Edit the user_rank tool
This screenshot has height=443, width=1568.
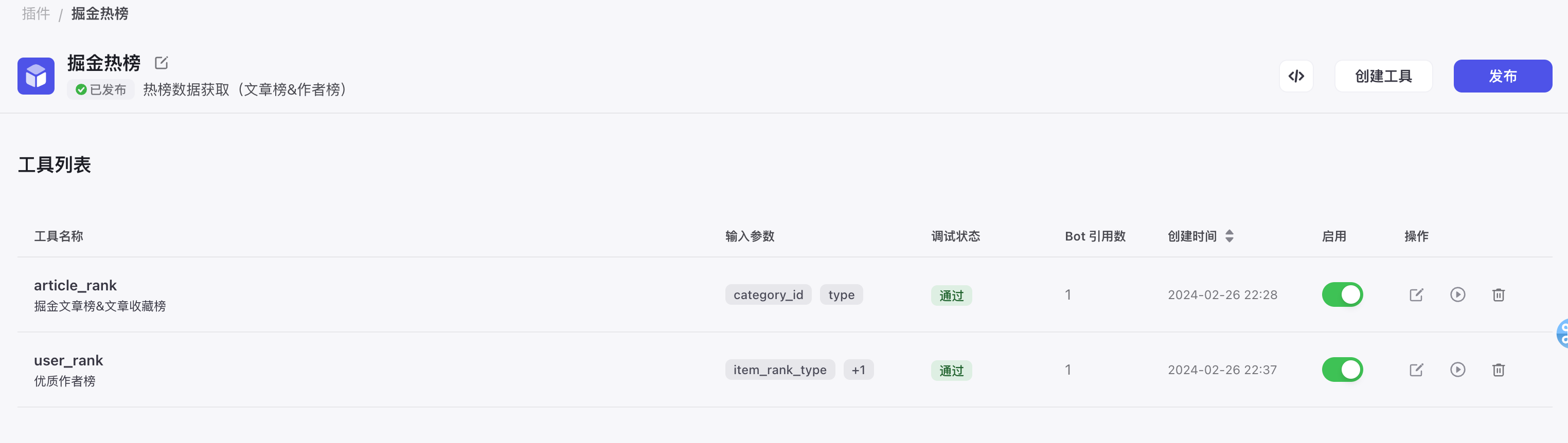coord(1416,370)
